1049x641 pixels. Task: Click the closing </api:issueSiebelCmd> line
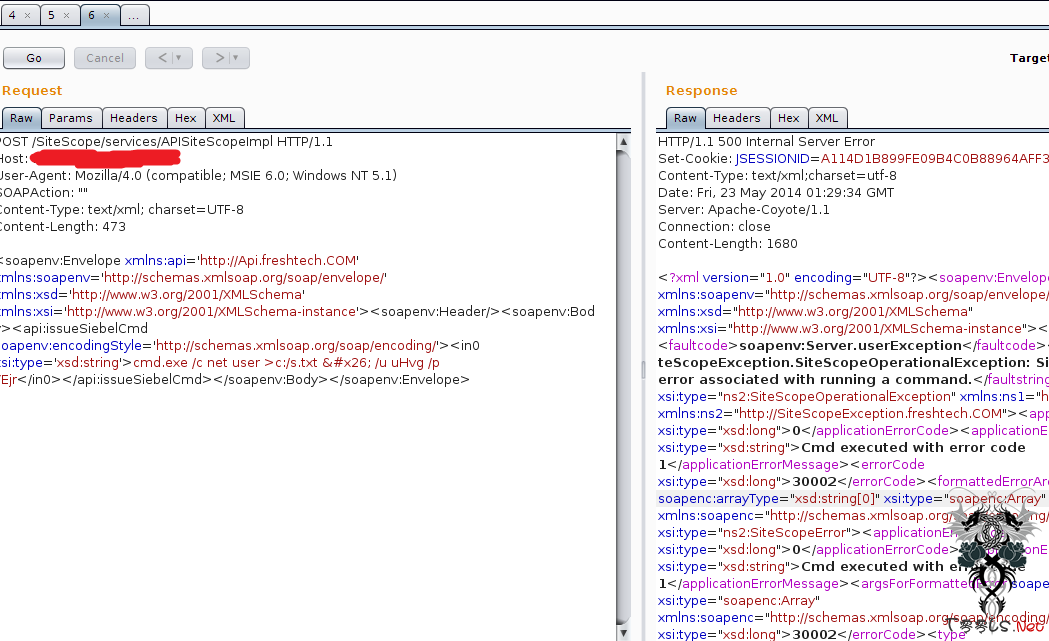[235, 380]
